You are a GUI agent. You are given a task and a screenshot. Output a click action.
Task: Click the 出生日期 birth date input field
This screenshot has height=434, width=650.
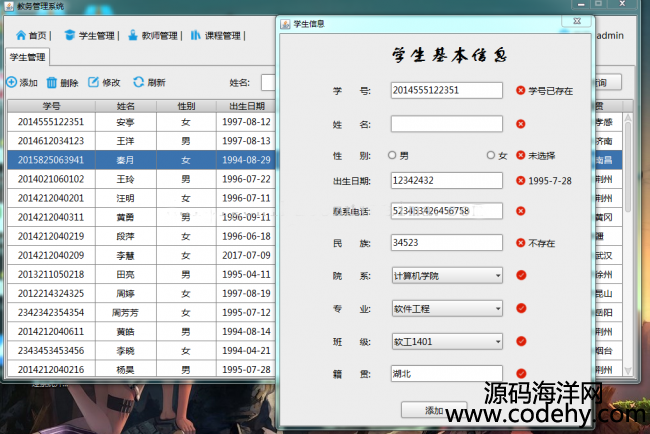(446, 181)
